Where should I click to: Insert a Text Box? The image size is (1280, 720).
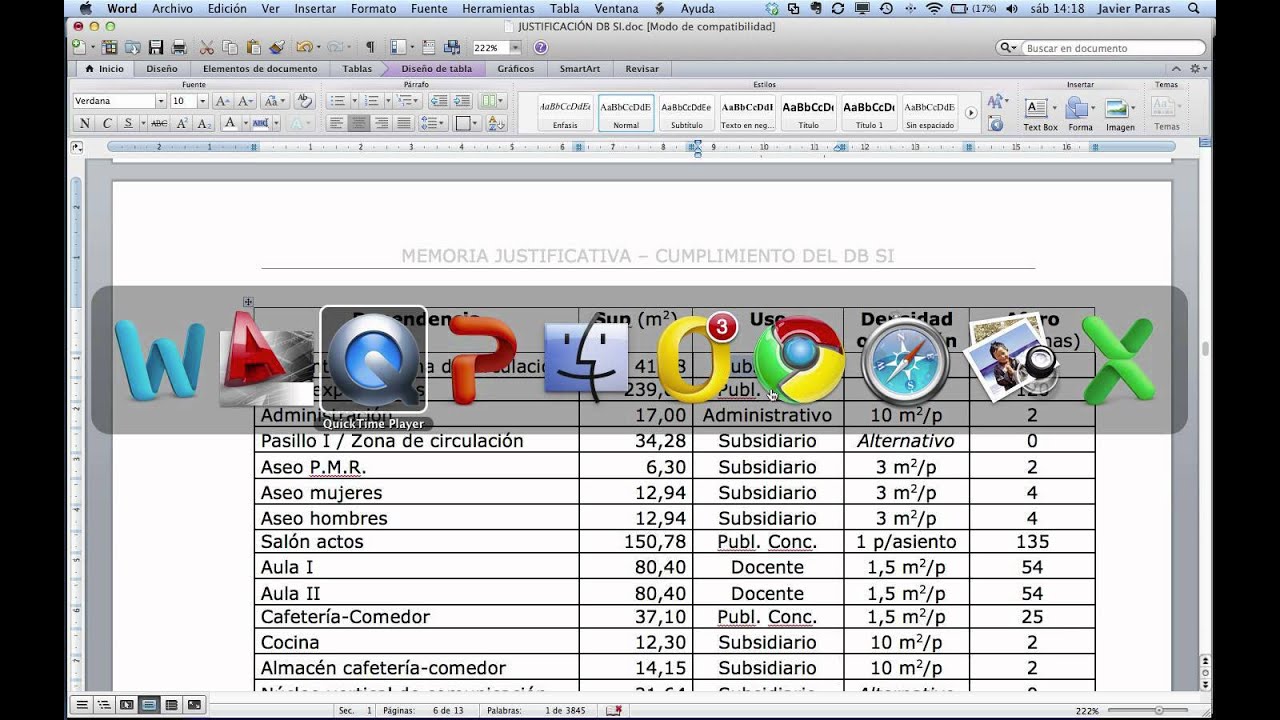tap(1040, 114)
